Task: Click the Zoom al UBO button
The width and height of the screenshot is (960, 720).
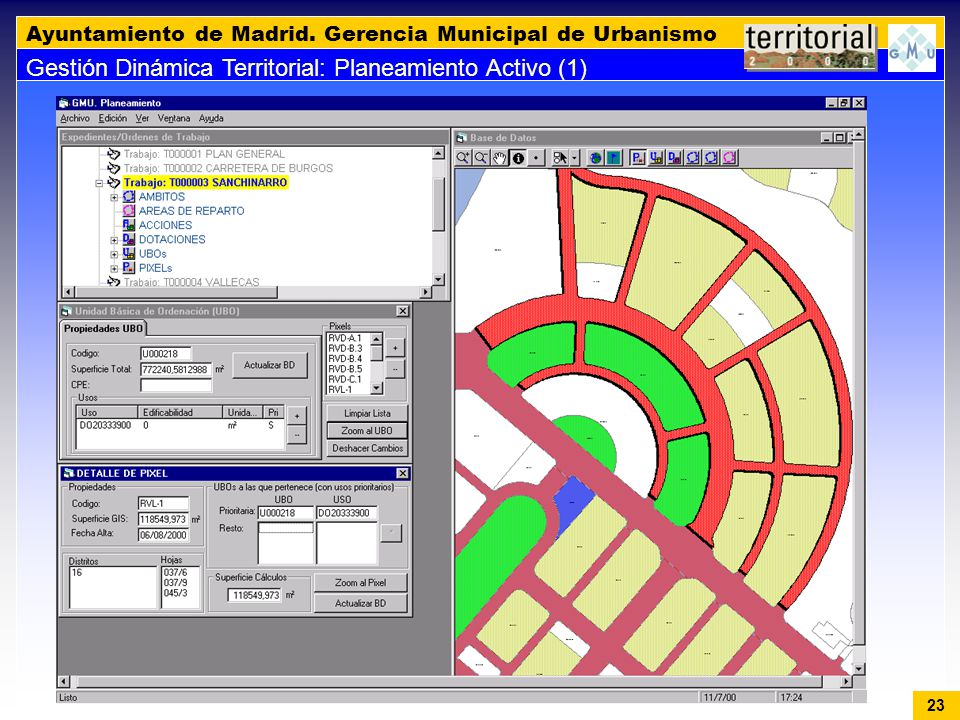Action: click(x=367, y=430)
